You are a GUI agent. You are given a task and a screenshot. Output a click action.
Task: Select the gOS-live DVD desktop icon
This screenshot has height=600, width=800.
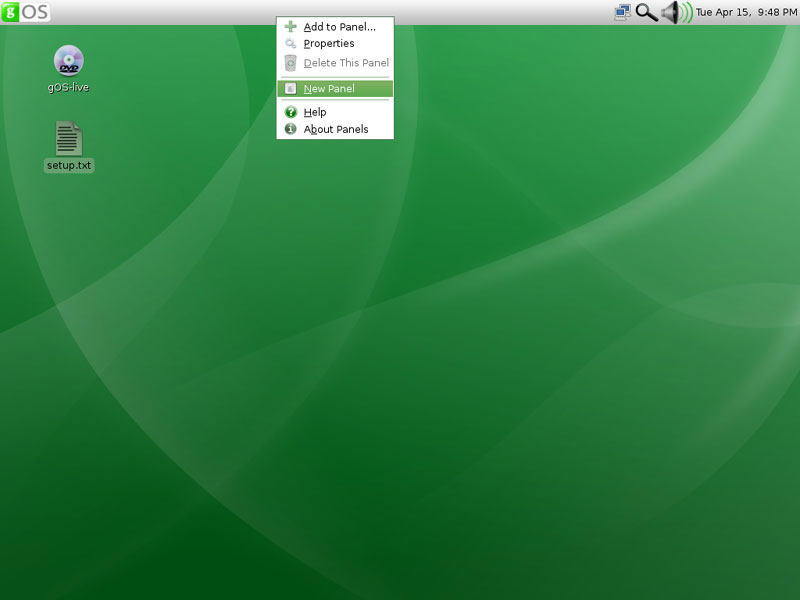68,61
